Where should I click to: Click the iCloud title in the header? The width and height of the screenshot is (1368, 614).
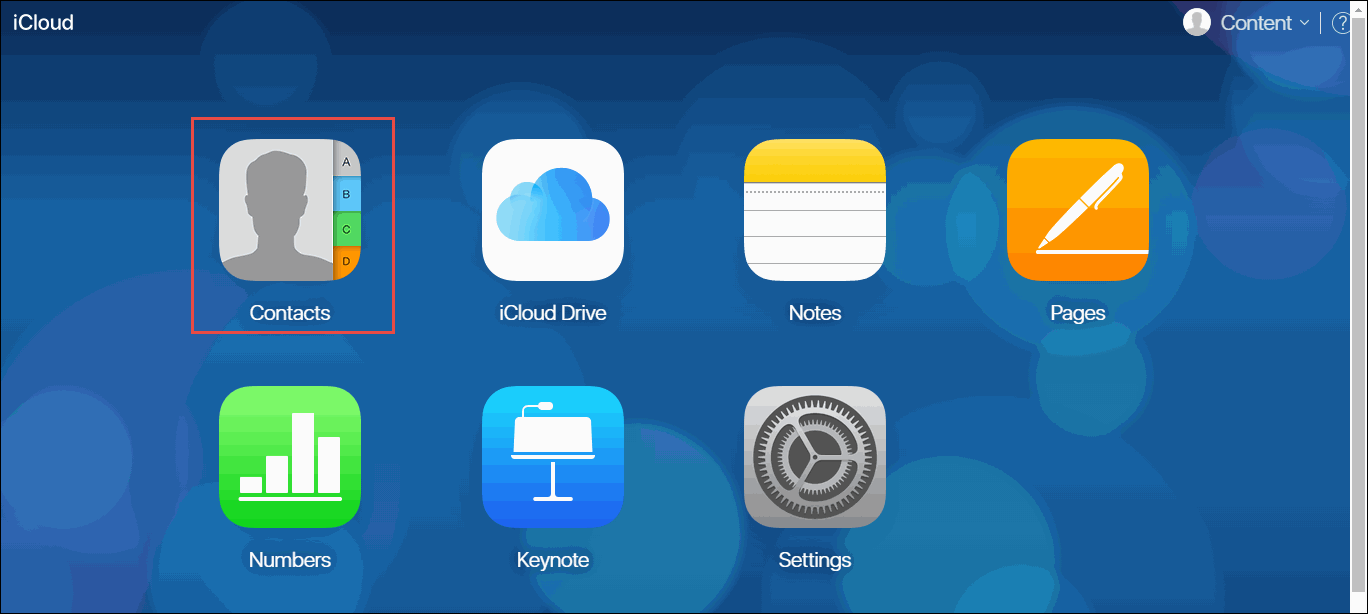[x=43, y=22]
